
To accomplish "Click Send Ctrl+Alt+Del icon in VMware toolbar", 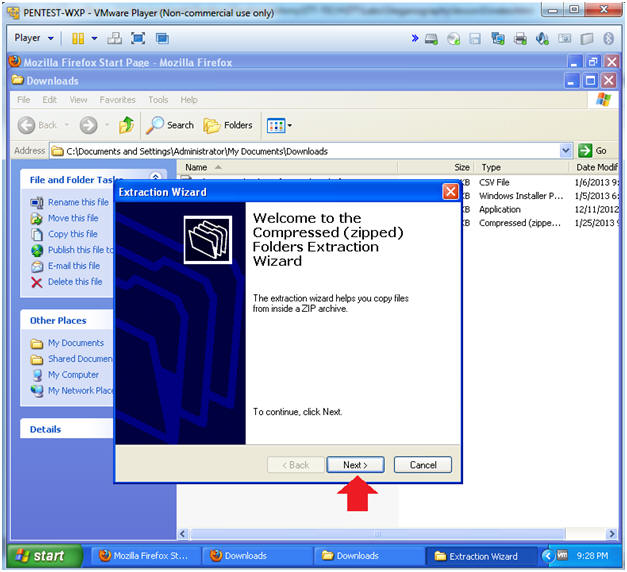I will pos(114,38).
